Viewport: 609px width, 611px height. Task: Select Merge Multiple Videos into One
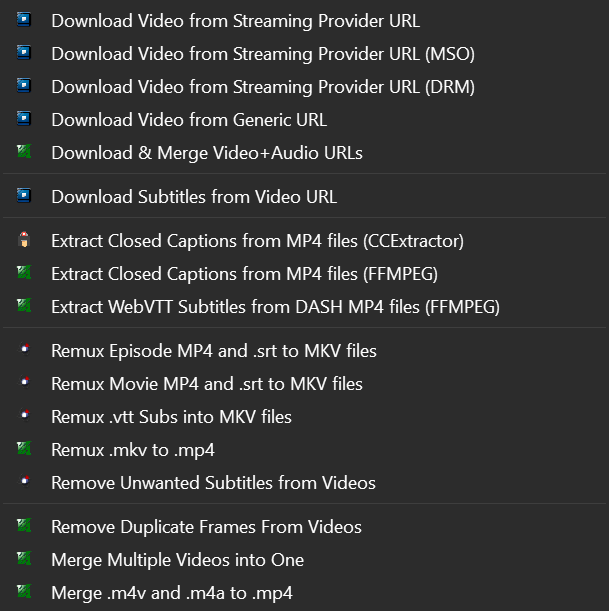coord(177,559)
